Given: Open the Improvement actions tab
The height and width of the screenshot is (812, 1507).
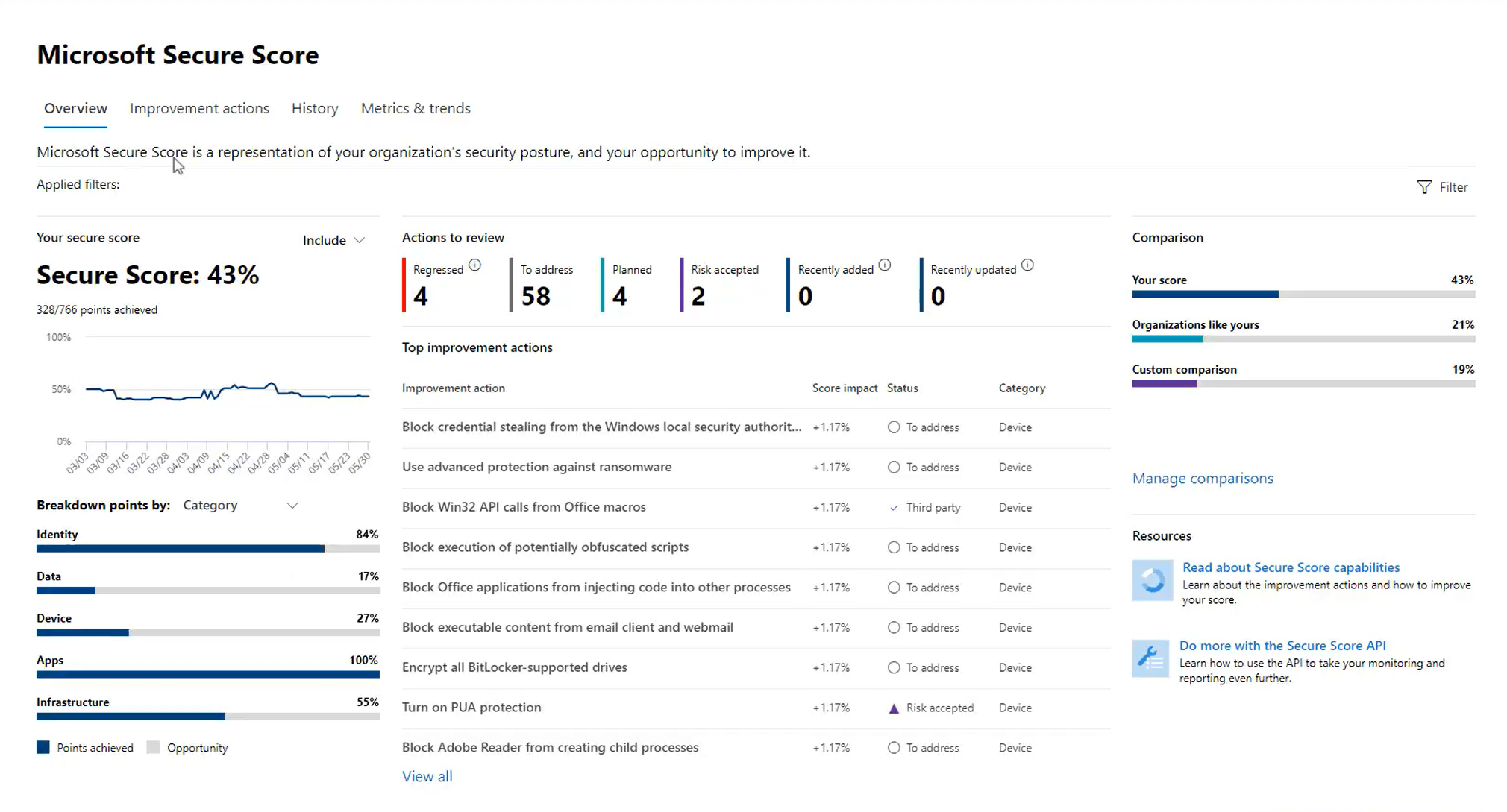Looking at the screenshot, I should click(199, 108).
